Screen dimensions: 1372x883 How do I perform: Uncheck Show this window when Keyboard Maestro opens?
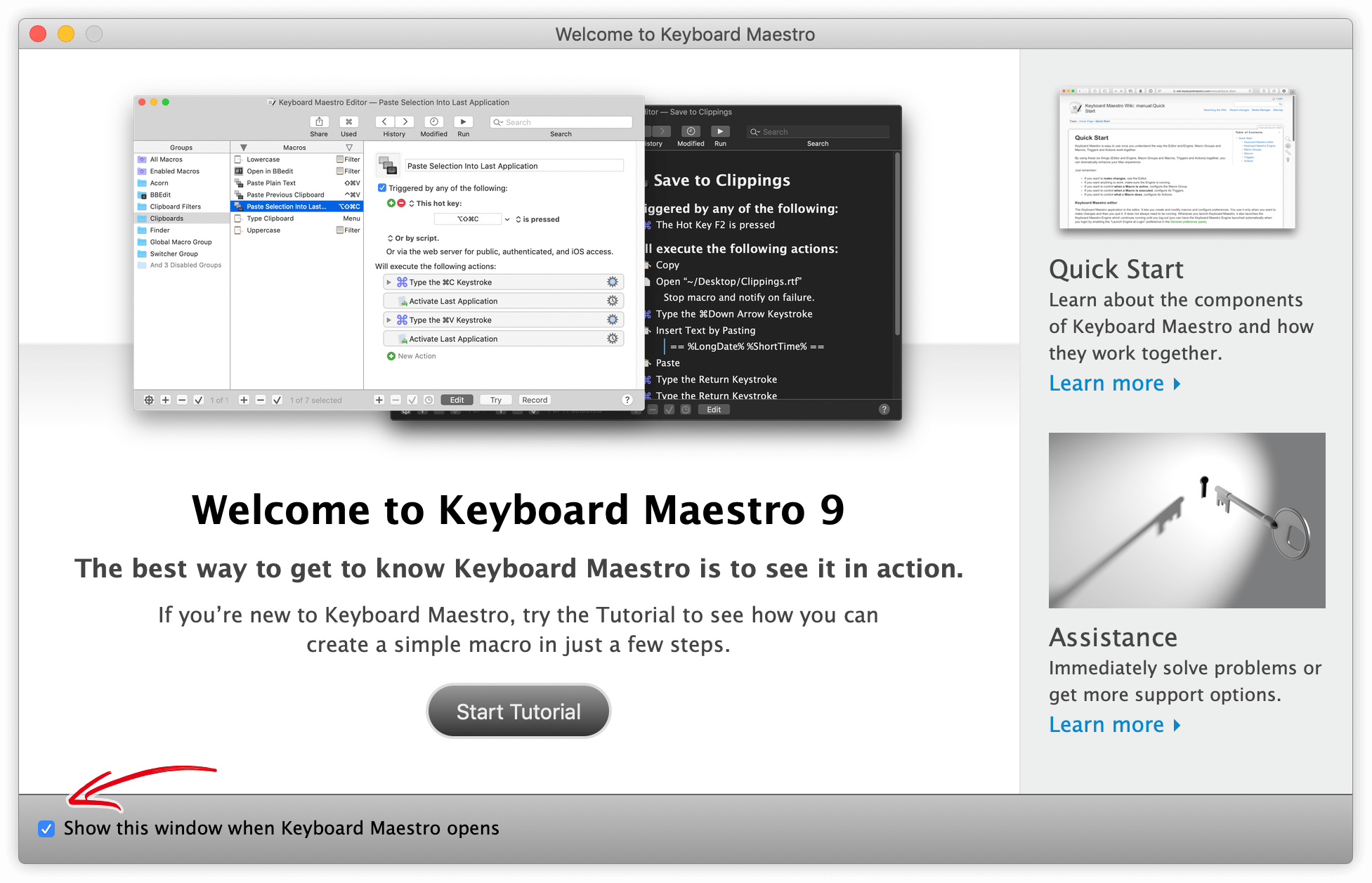point(46,829)
